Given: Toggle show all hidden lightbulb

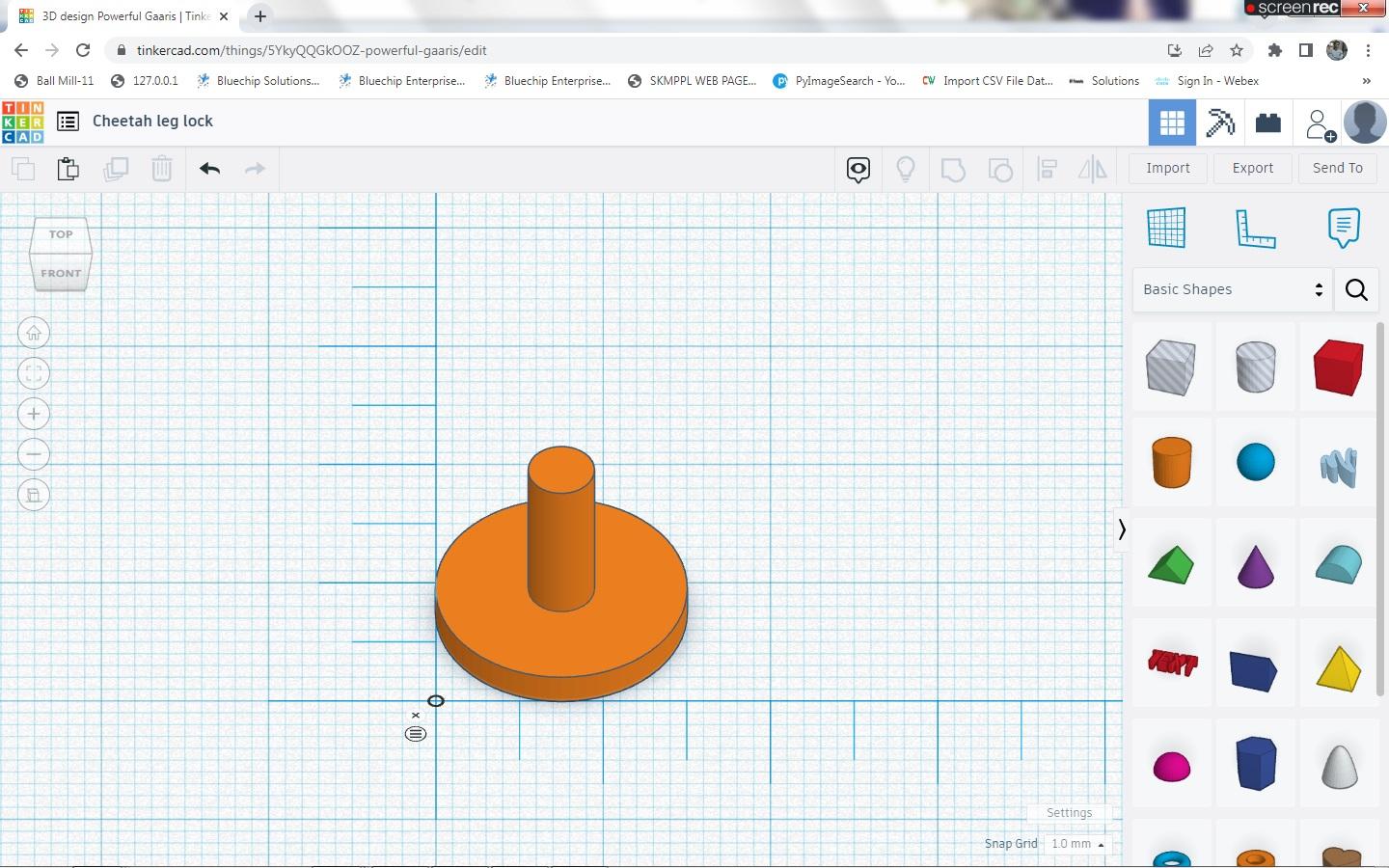Looking at the screenshot, I should click(906, 170).
